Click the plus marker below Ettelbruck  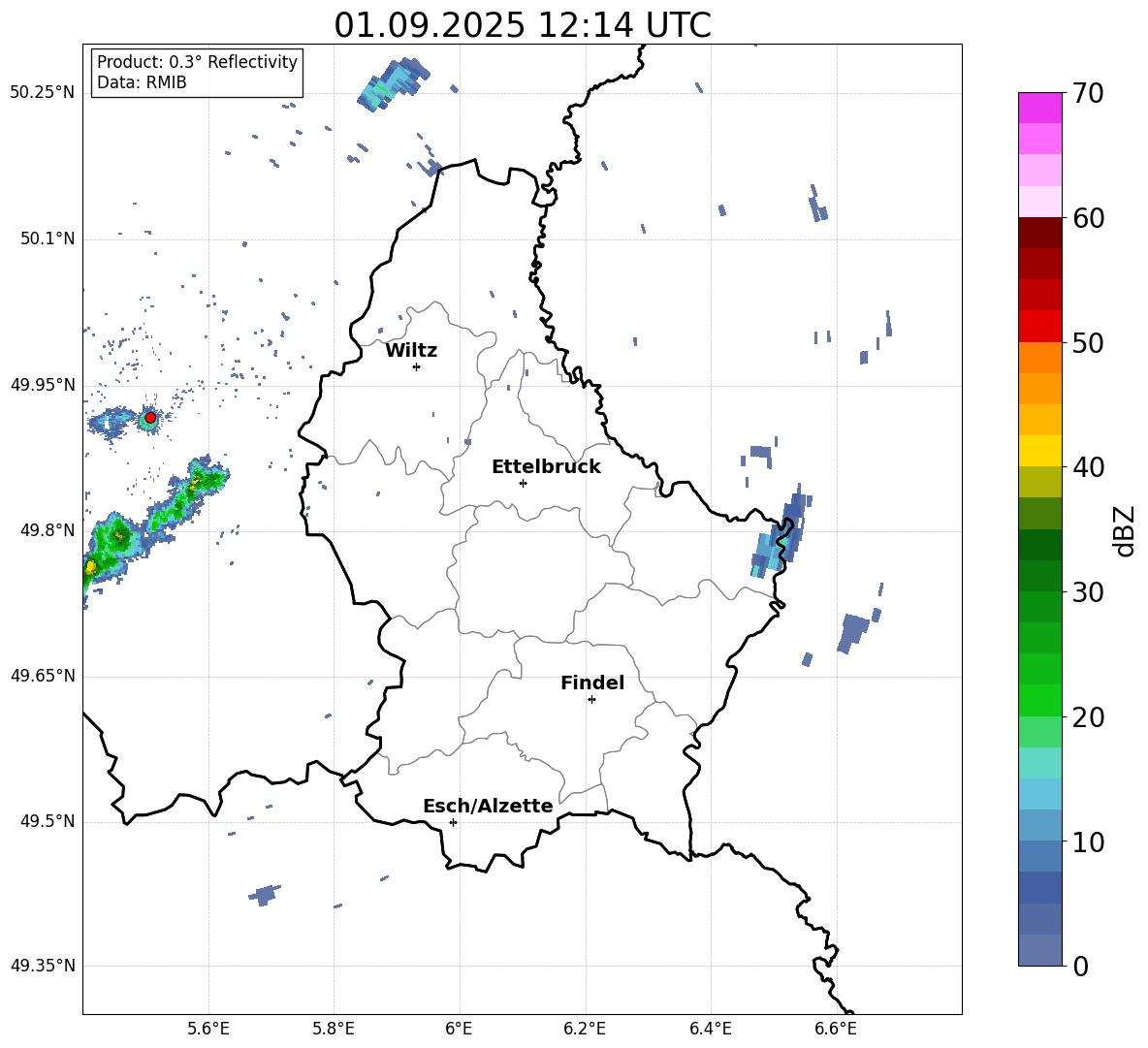click(x=523, y=483)
